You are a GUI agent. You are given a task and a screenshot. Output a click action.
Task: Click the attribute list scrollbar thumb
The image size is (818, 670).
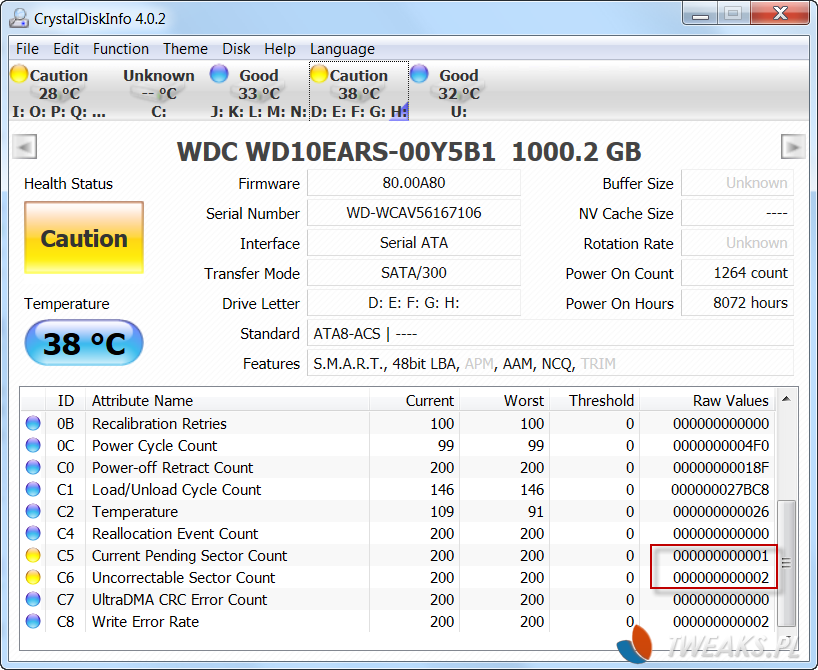[x=786, y=563]
